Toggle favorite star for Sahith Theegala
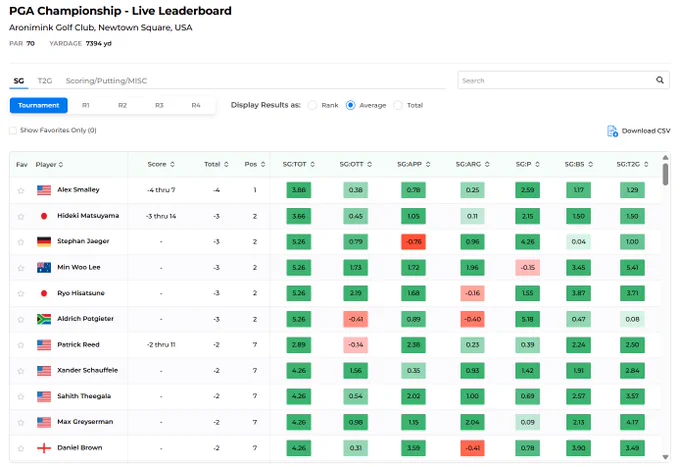 pyautogui.click(x=20, y=397)
